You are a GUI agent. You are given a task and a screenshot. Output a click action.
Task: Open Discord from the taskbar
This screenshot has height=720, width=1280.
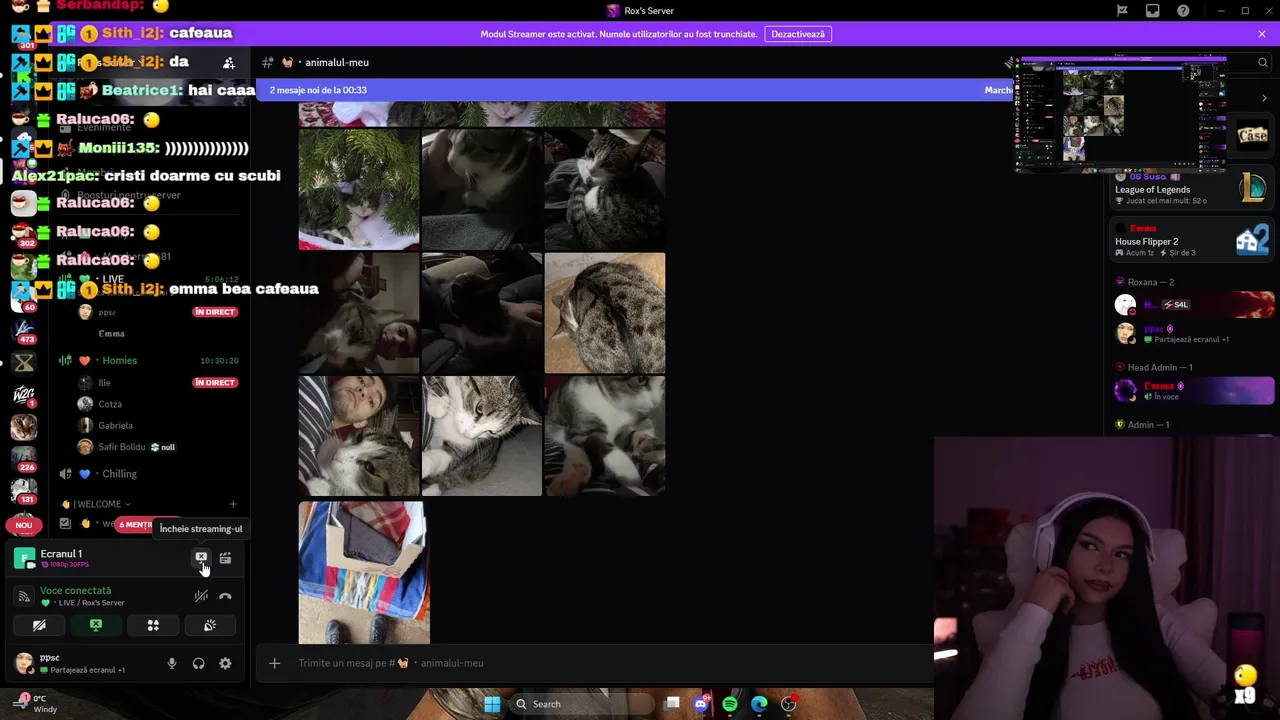pos(701,704)
